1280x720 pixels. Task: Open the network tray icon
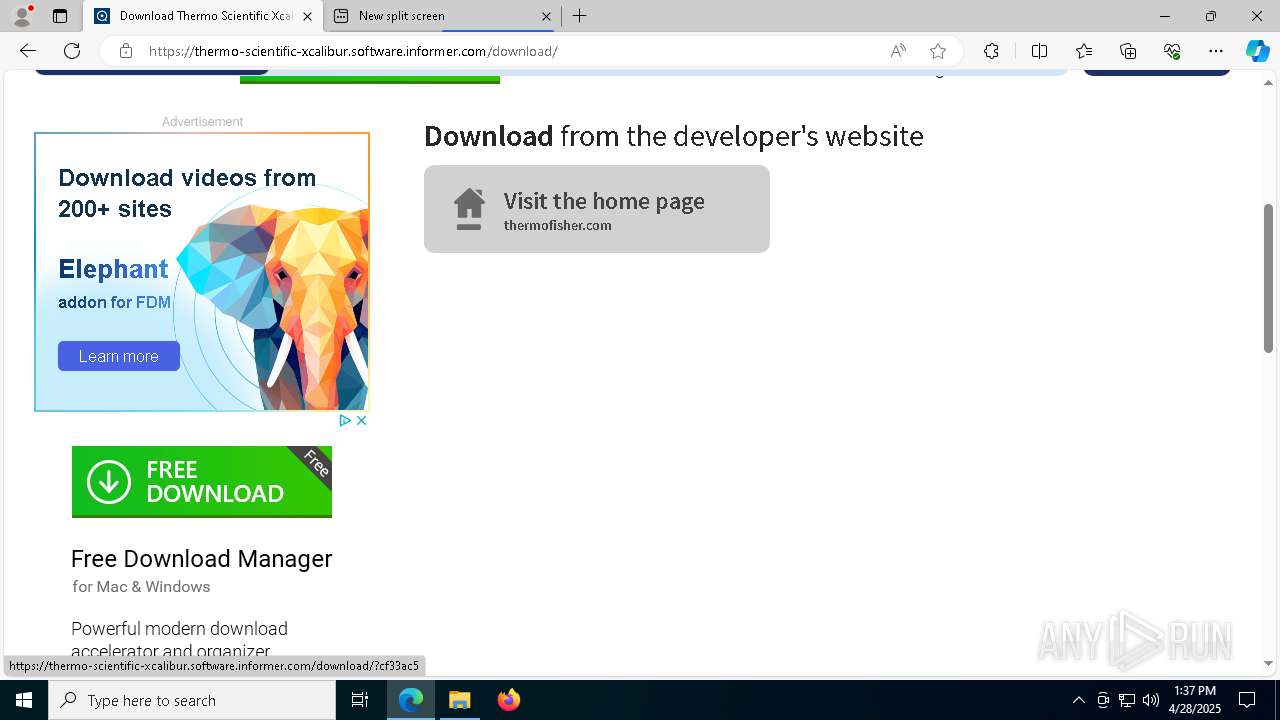(1127, 700)
